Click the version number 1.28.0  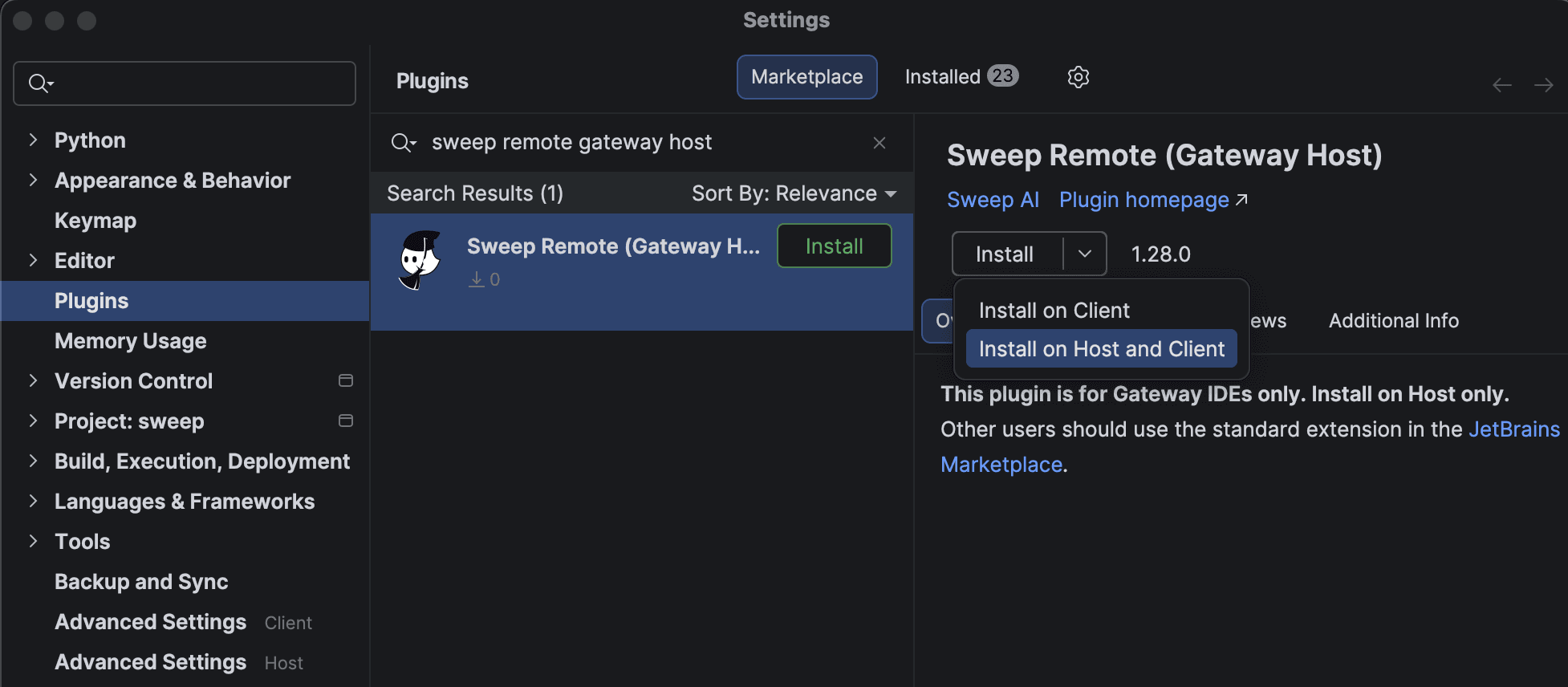click(x=1160, y=254)
